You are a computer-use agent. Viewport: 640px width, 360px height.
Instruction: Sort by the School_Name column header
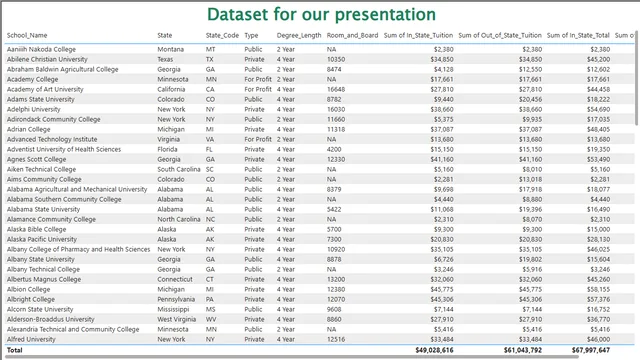(x=27, y=36)
